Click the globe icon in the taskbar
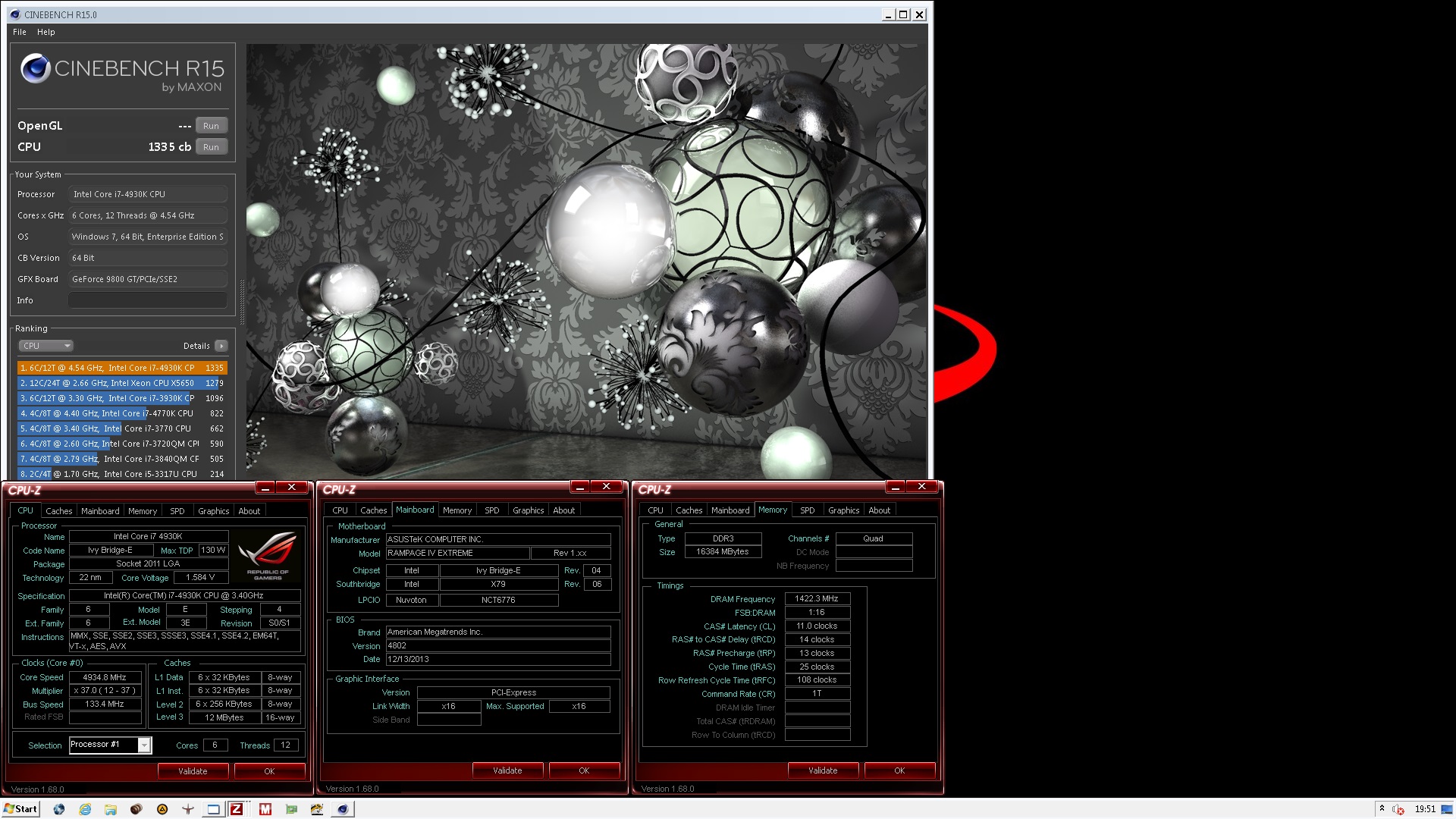The width and height of the screenshot is (1456, 819). point(59,809)
